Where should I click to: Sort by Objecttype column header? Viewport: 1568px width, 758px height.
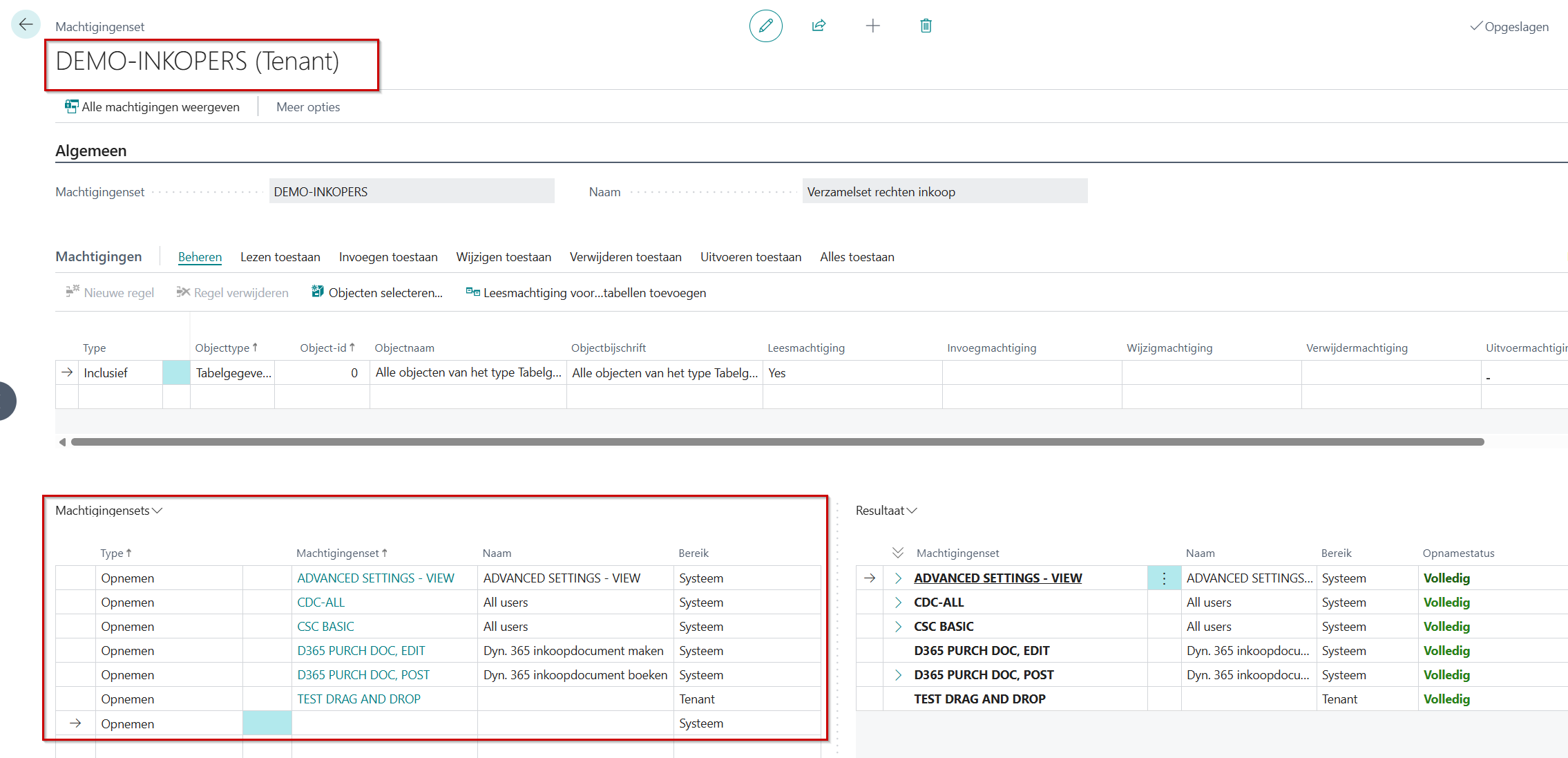point(226,348)
